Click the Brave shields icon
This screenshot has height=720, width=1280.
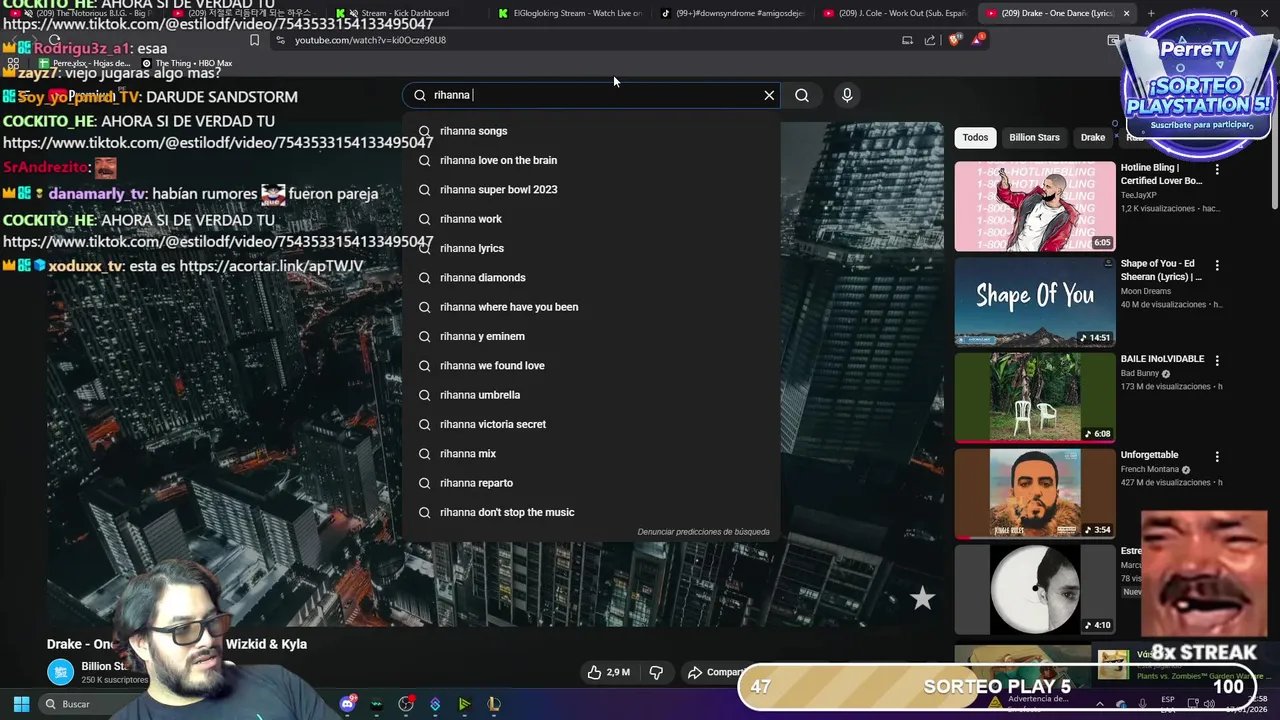[x=954, y=40]
